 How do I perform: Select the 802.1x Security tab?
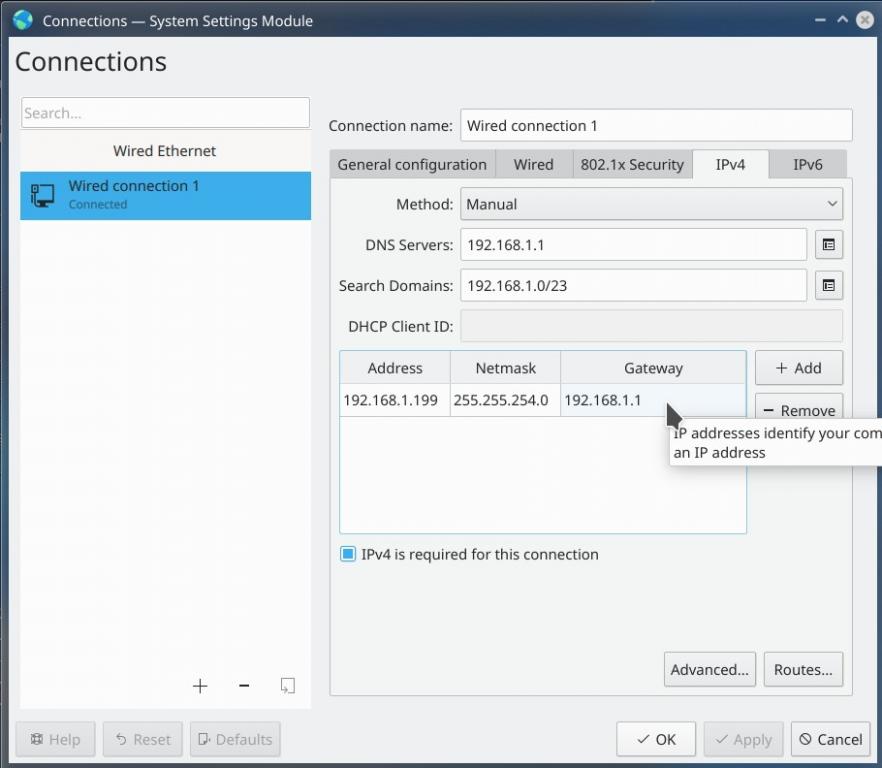coord(632,165)
